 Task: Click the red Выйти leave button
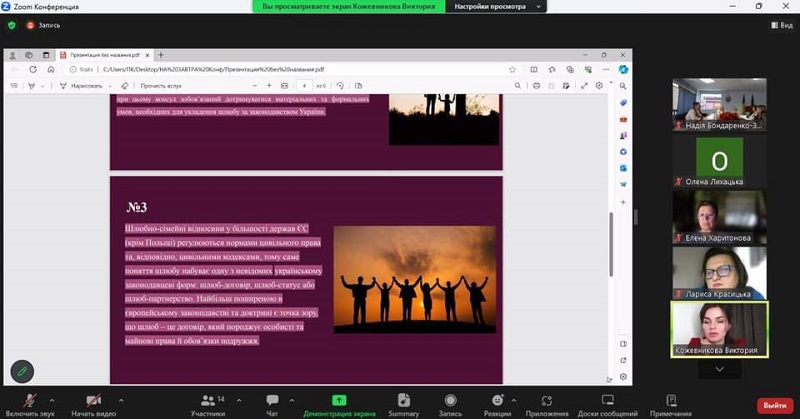pos(774,404)
